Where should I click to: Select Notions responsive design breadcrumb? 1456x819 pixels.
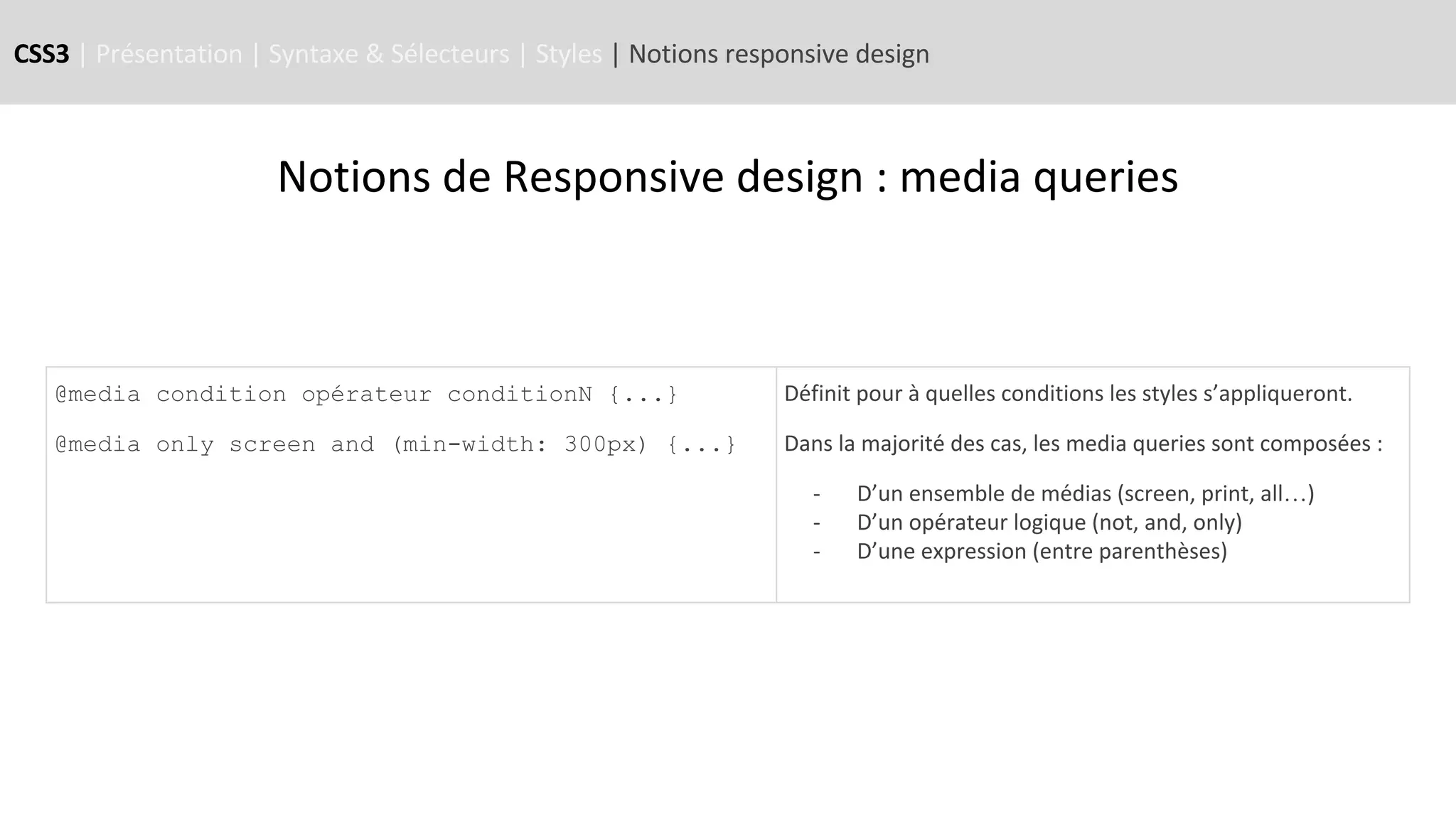pyautogui.click(x=779, y=54)
